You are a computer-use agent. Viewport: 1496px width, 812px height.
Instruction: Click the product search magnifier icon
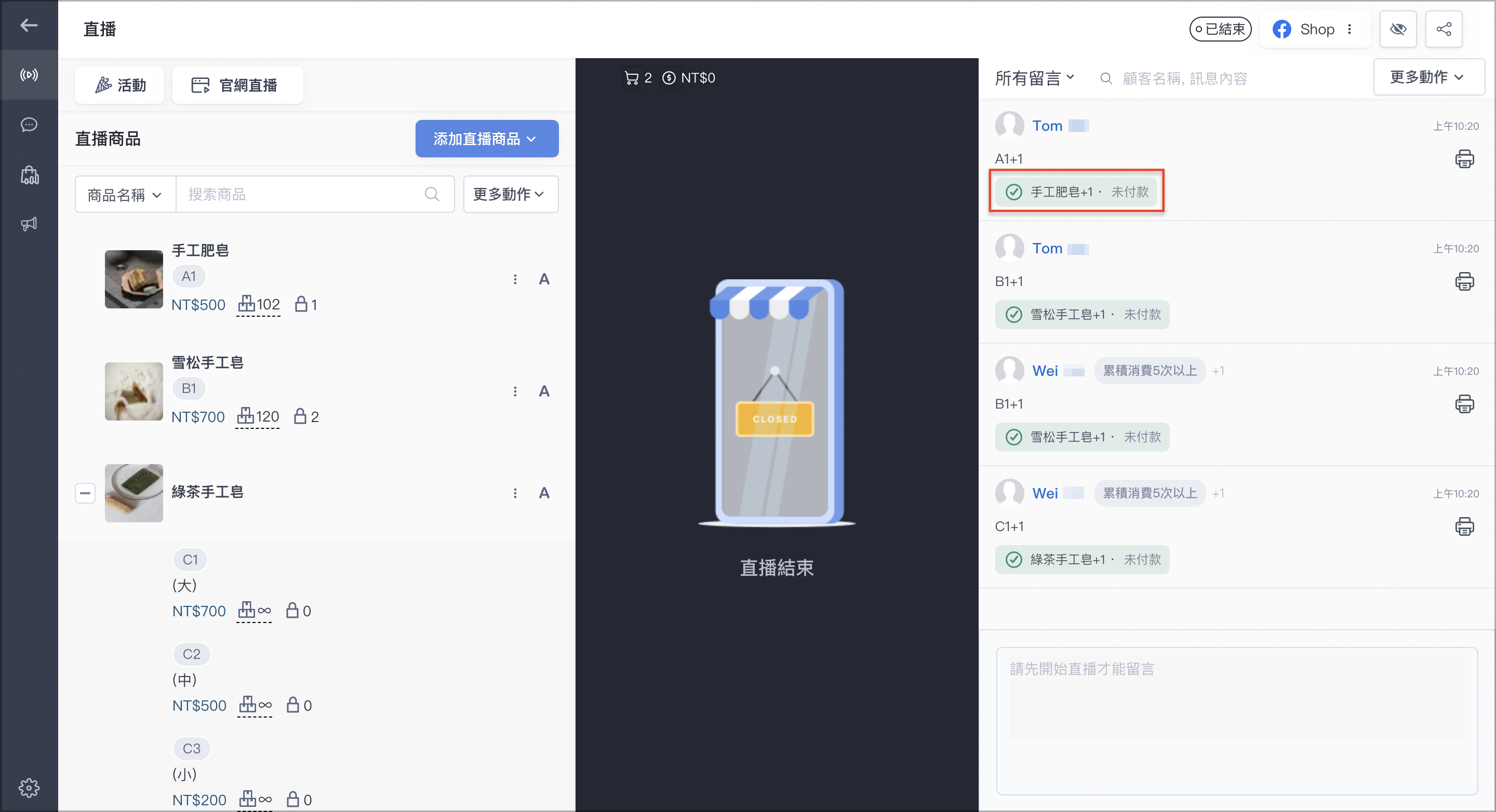tap(432, 195)
